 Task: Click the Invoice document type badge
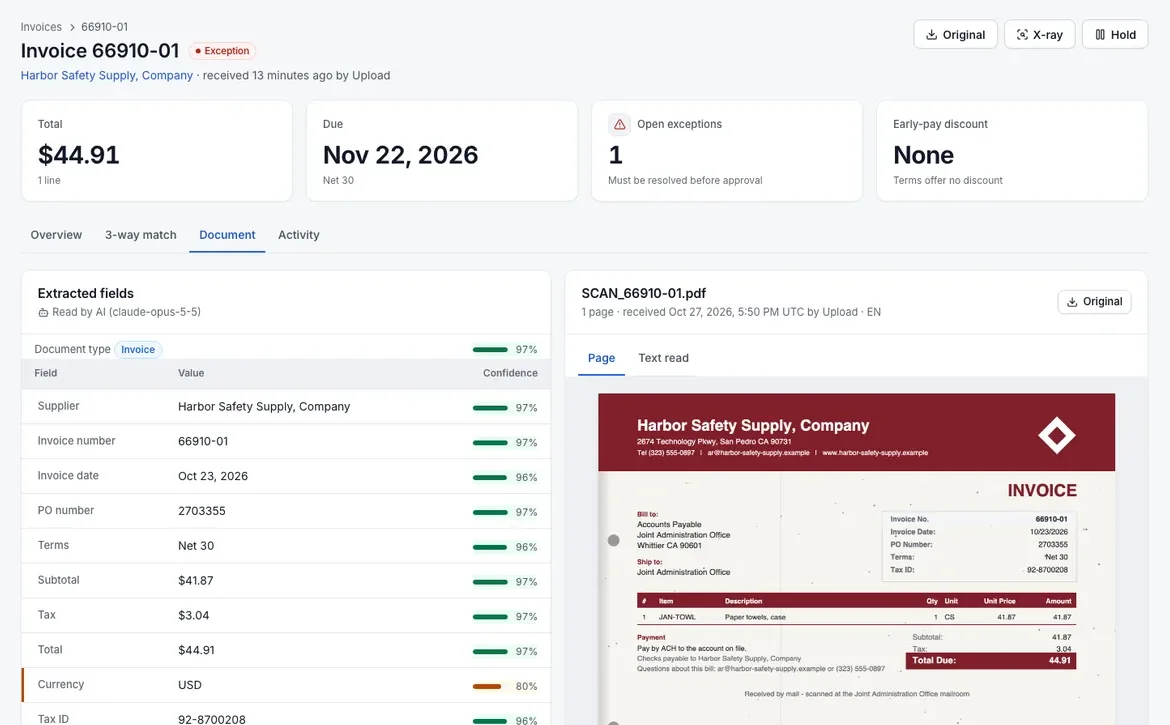point(138,350)
